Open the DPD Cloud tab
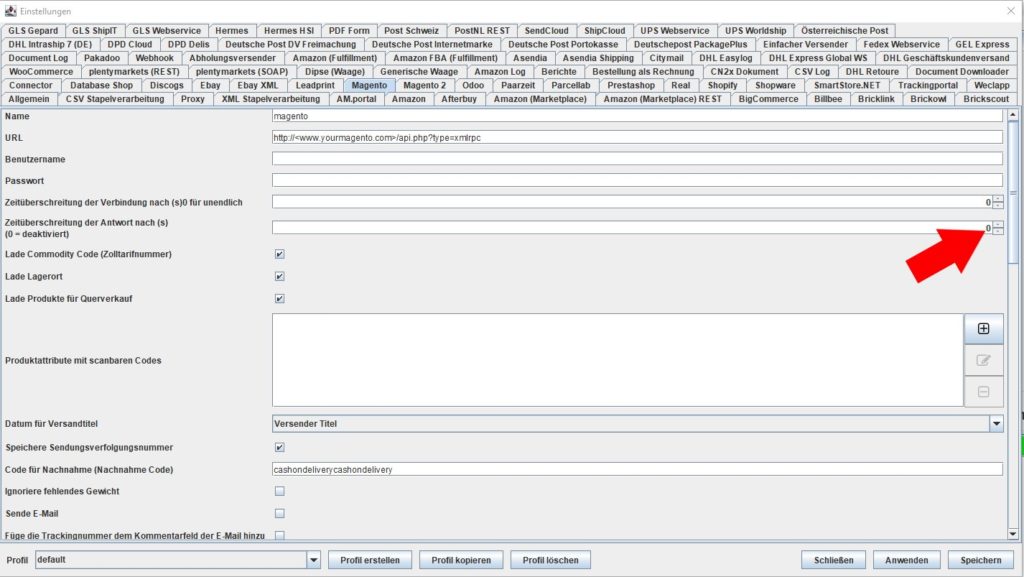 click(x=130, y=44)
